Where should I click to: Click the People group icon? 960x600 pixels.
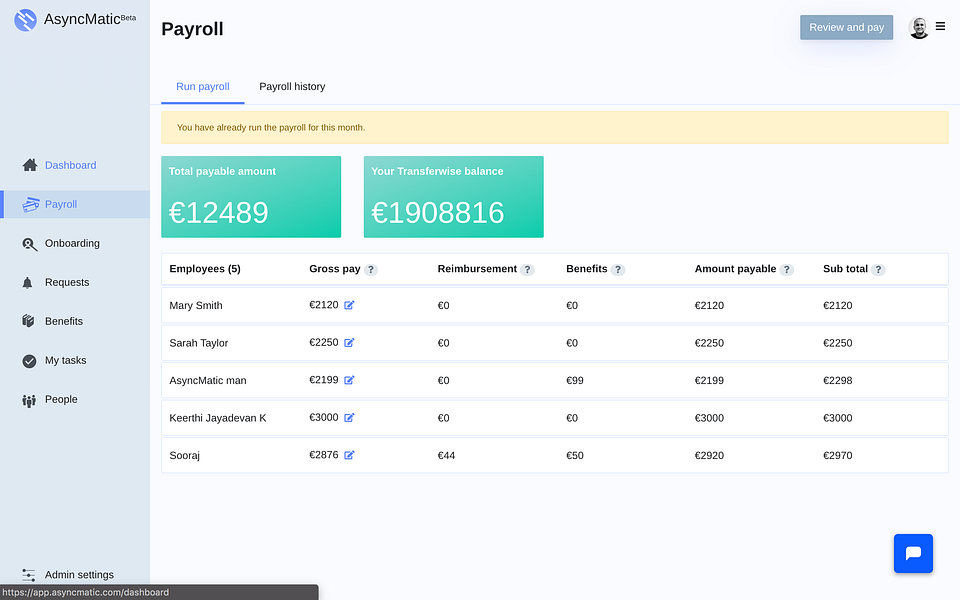point(29,400)
